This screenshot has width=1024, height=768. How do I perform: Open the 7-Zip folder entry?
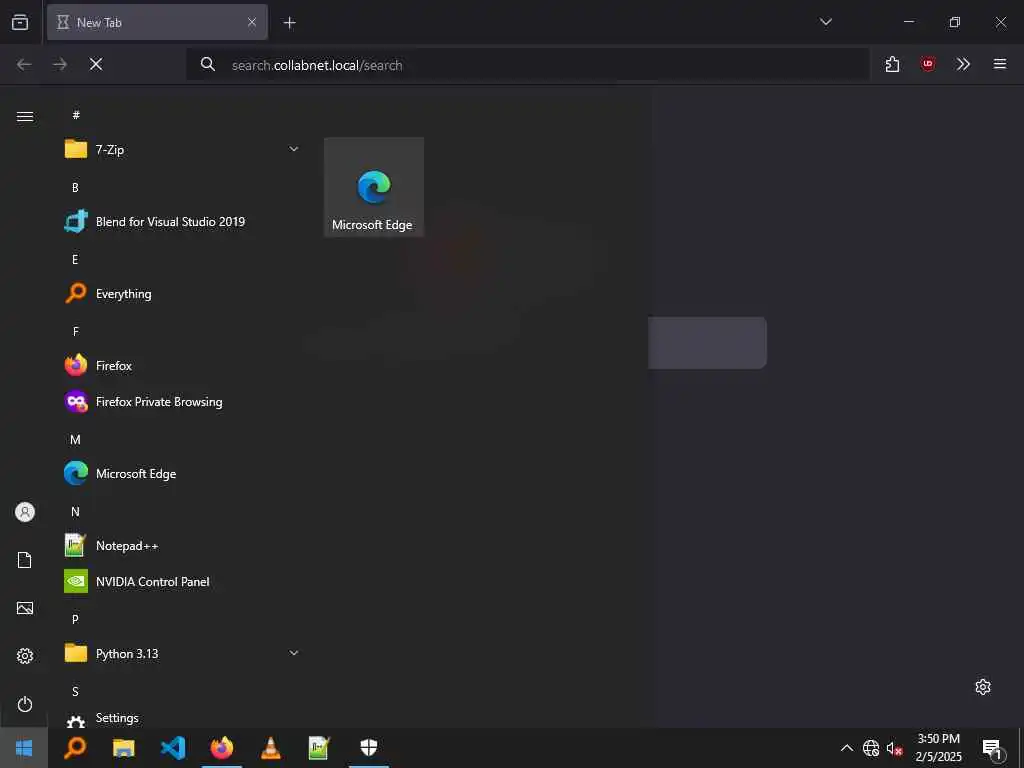(x=182, y=150)
